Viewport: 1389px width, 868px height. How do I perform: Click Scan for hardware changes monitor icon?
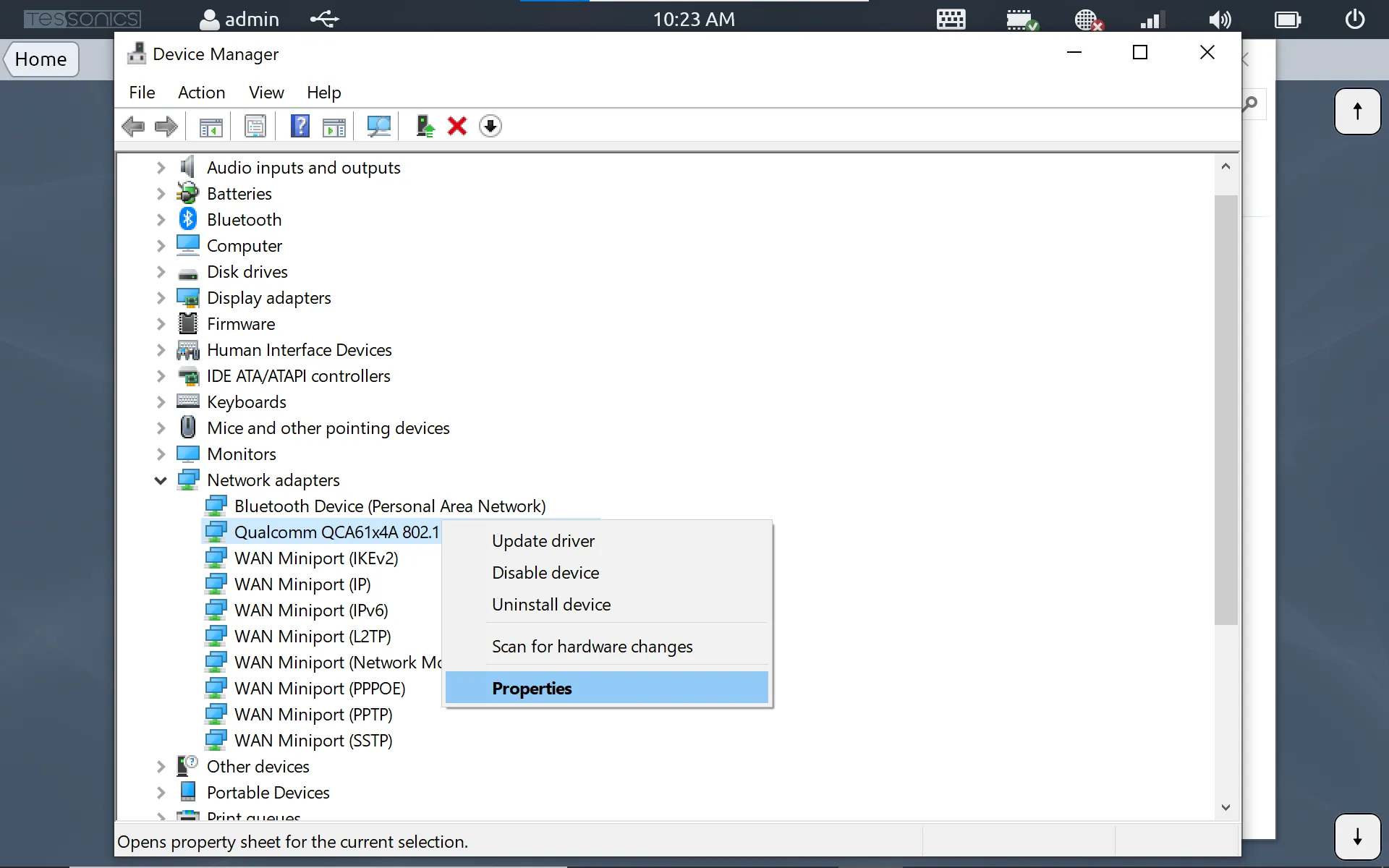tap(378, 127)
